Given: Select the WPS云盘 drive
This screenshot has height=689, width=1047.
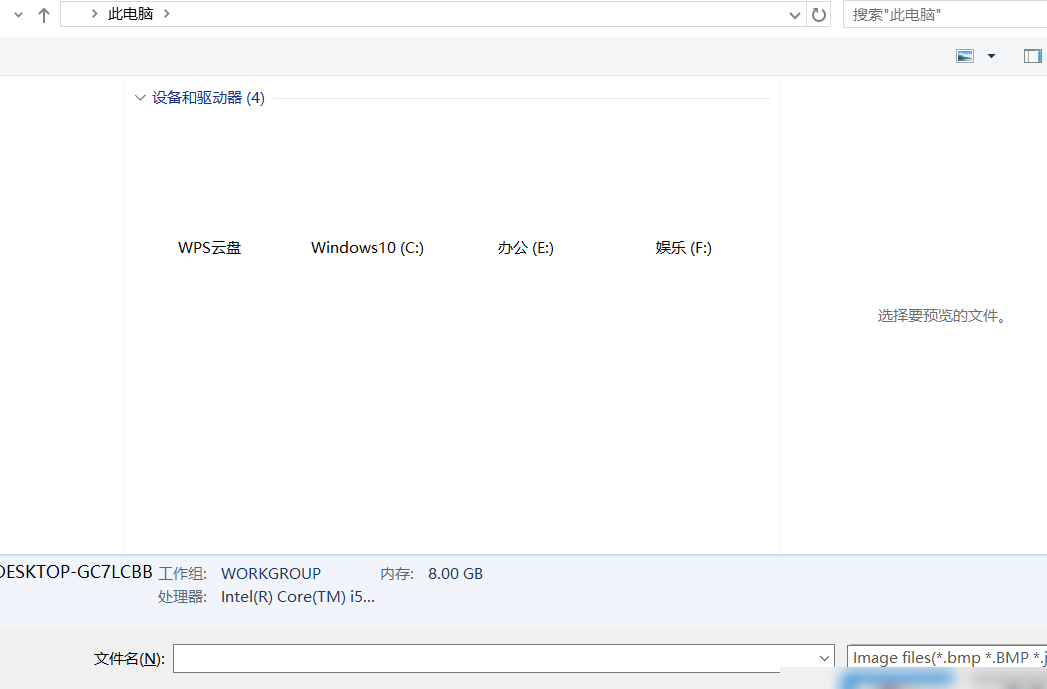Looking at the screenshot, I should pyautogui.click(x=210, y=248).
